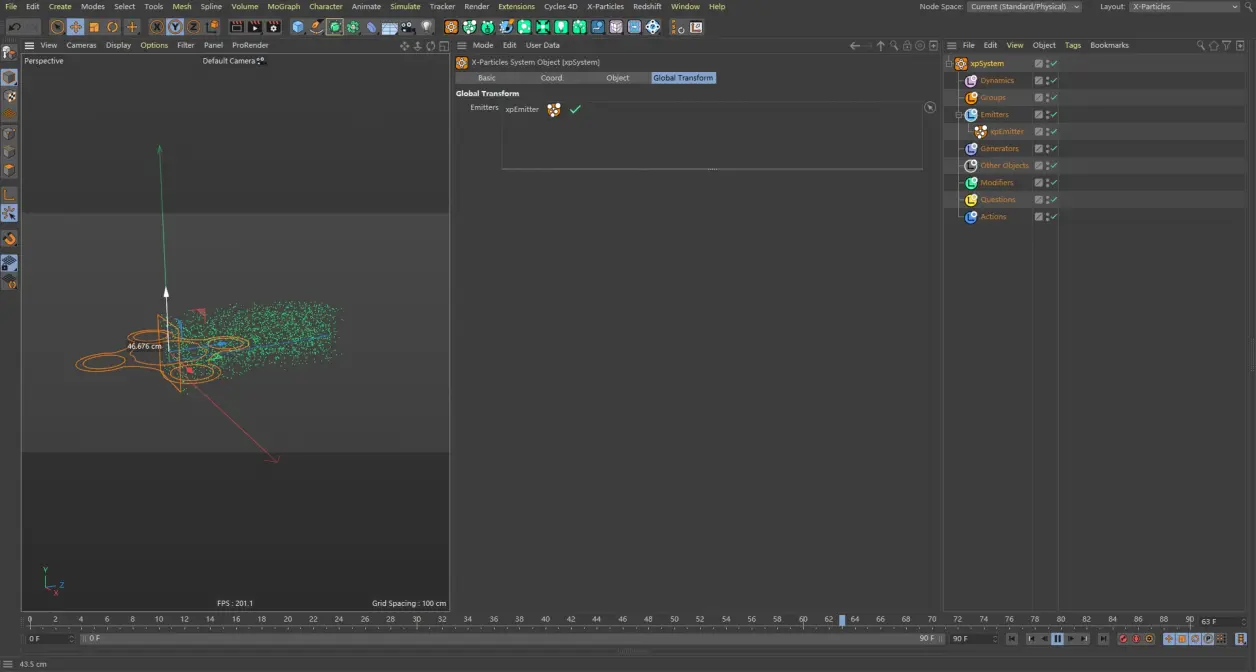Click frame 63 on the timeline ruler

[x=843, y=621]
